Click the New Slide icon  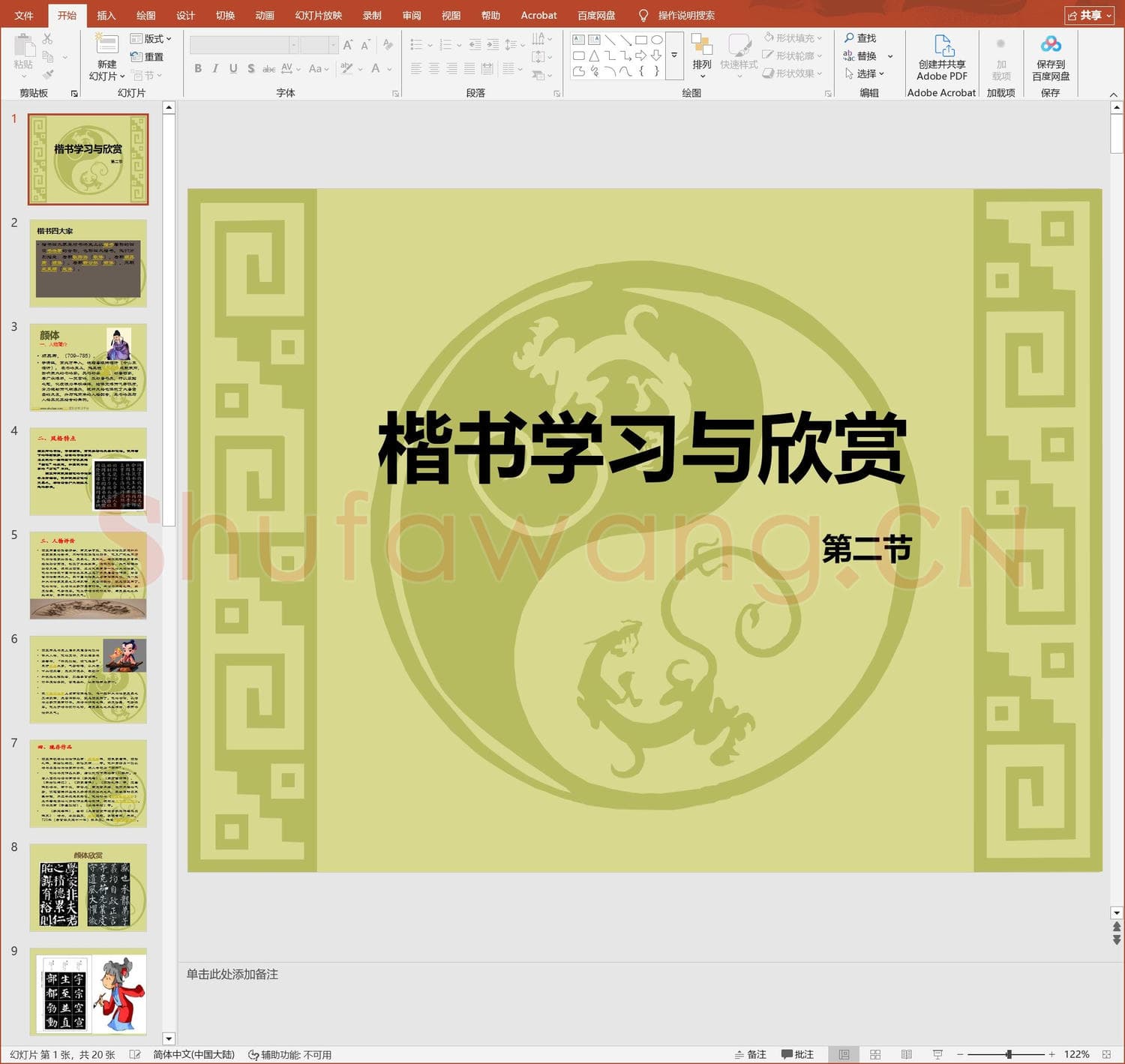106,43
